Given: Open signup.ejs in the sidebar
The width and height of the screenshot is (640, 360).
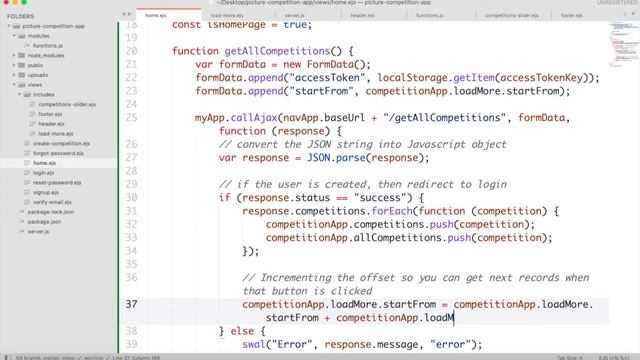Looking at the screenshot, I should pos(46,193).
